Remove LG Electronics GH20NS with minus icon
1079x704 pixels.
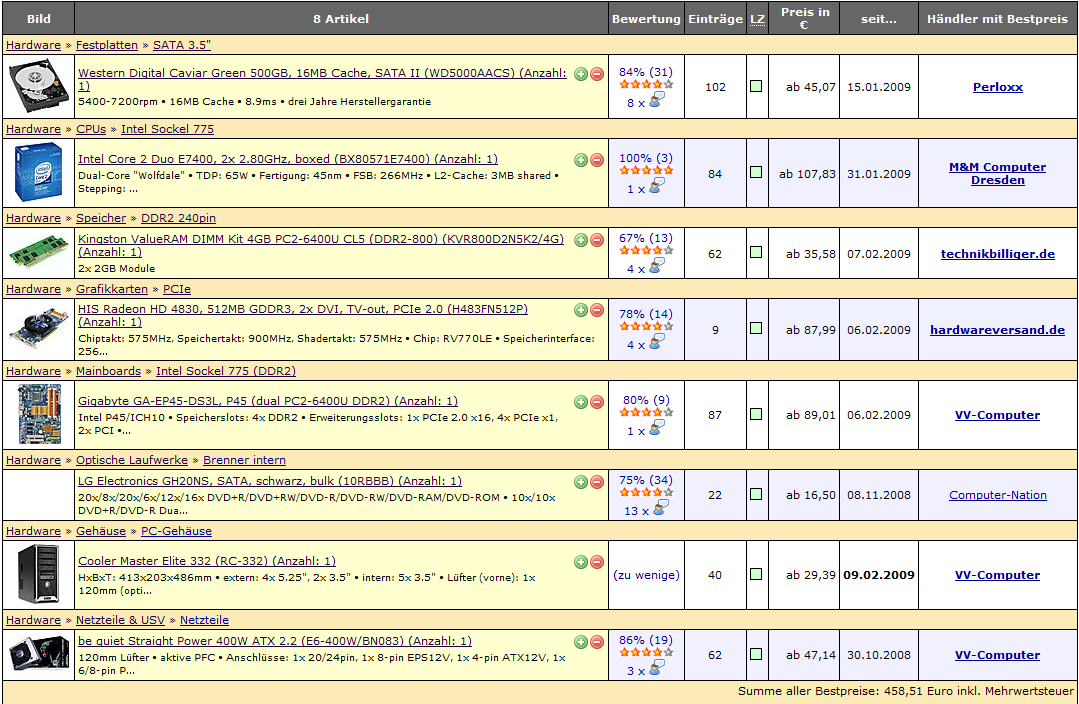click(597, 482)
